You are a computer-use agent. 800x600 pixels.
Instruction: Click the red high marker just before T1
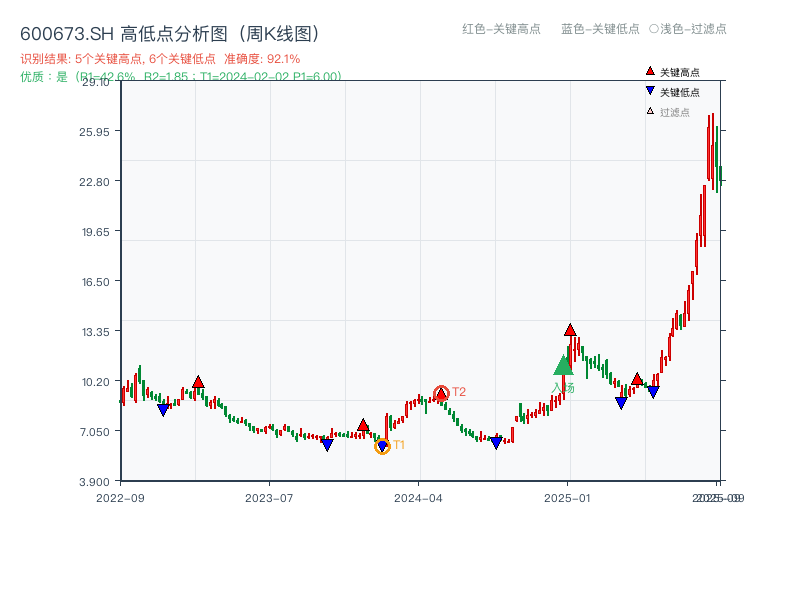click(363, 424)
